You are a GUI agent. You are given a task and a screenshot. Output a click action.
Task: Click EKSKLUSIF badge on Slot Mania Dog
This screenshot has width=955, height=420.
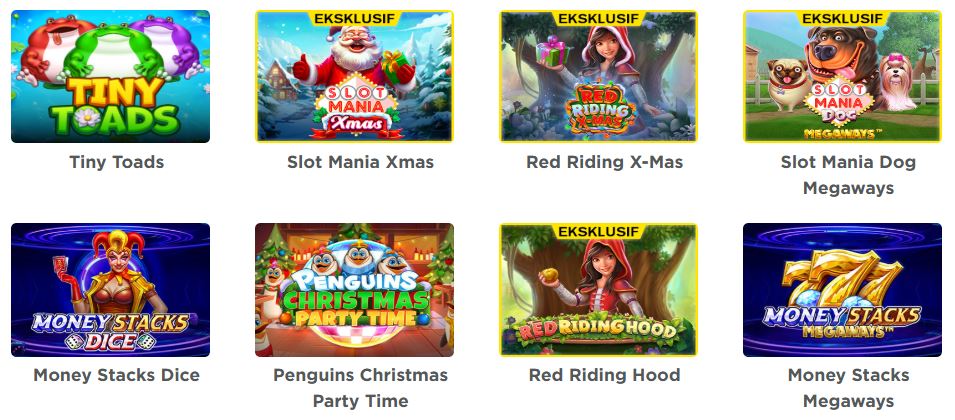click(x=842, y=19)
